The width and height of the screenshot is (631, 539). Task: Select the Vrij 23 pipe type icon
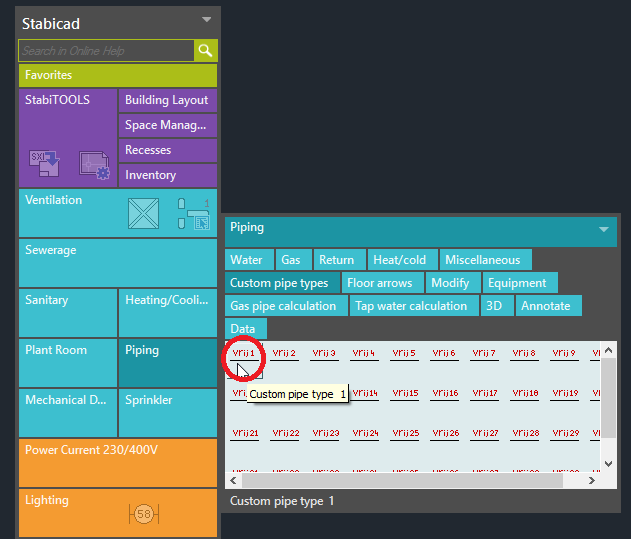325,434
